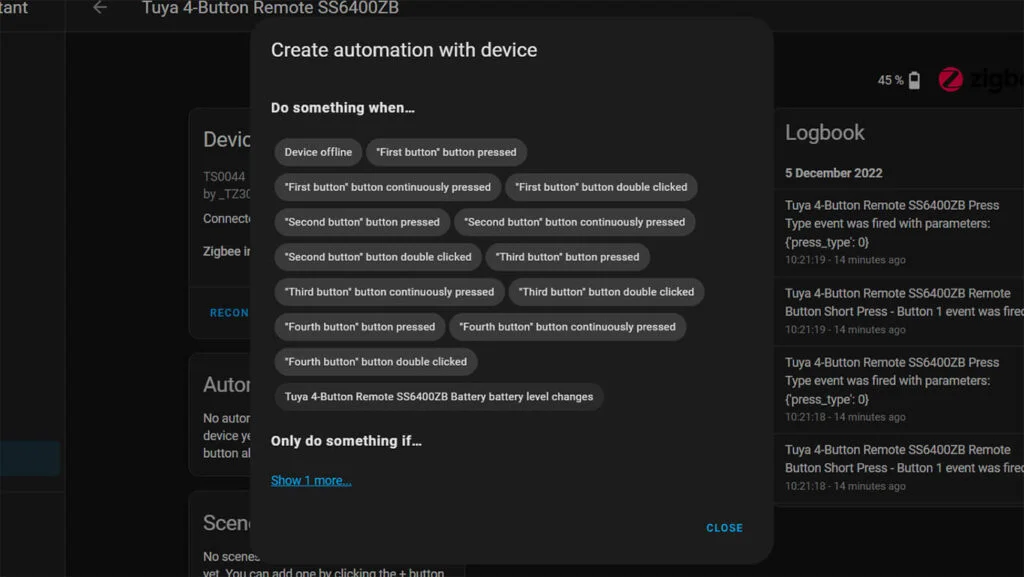Close the Create automation dialog

724,528
